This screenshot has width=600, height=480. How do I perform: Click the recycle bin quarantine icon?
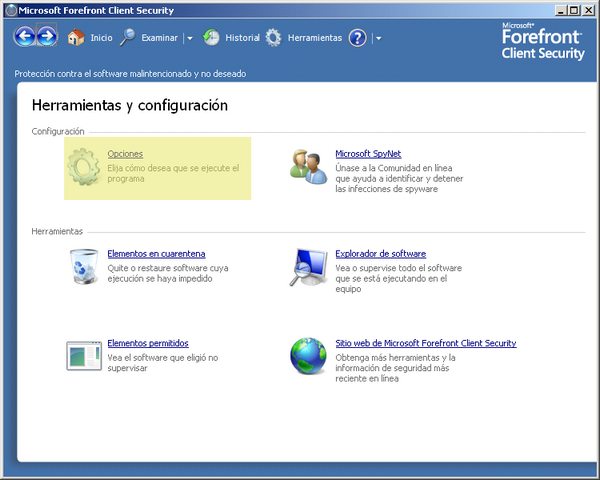click(84, 266)
